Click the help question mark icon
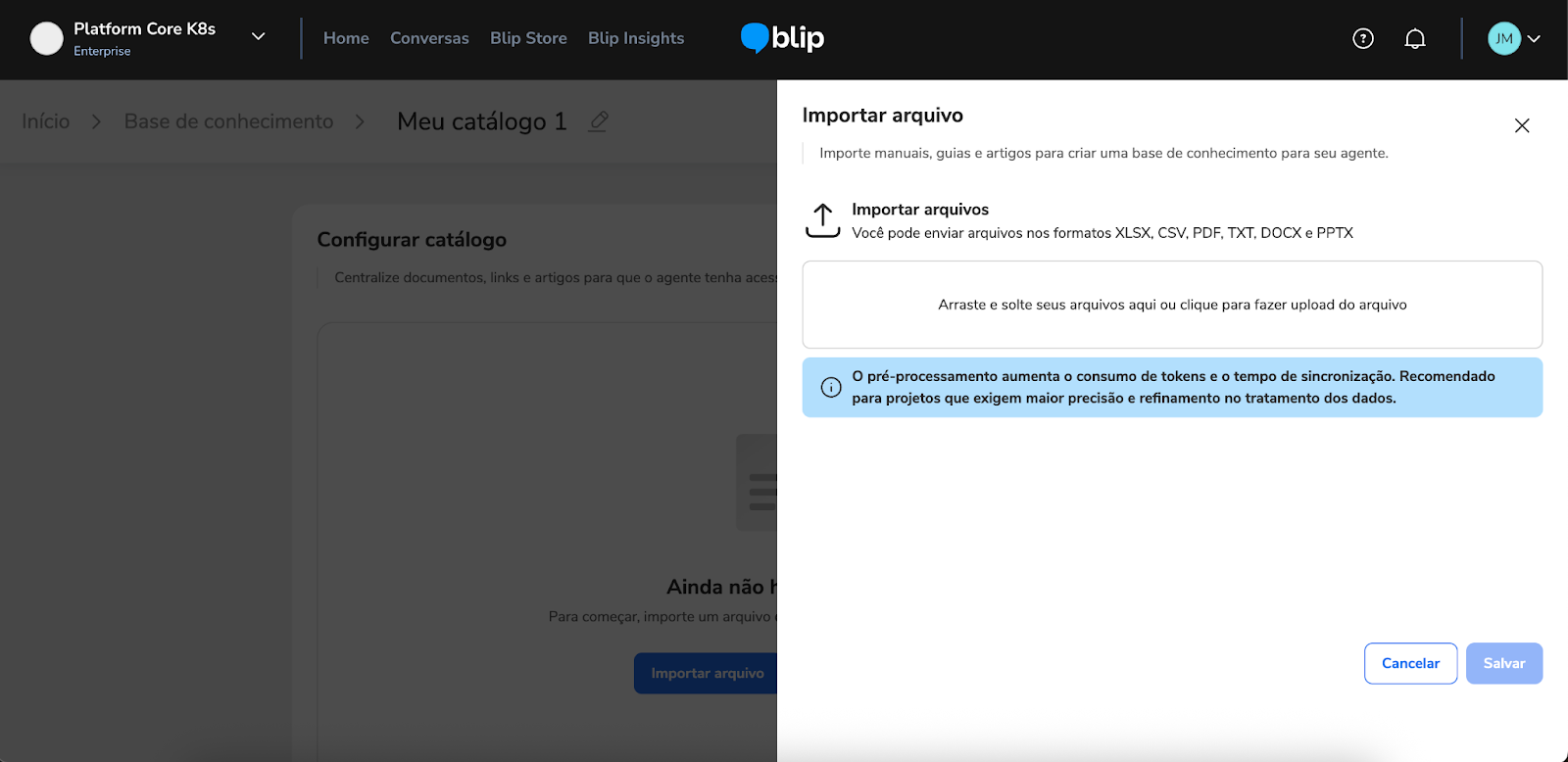 click(1362, 38)
